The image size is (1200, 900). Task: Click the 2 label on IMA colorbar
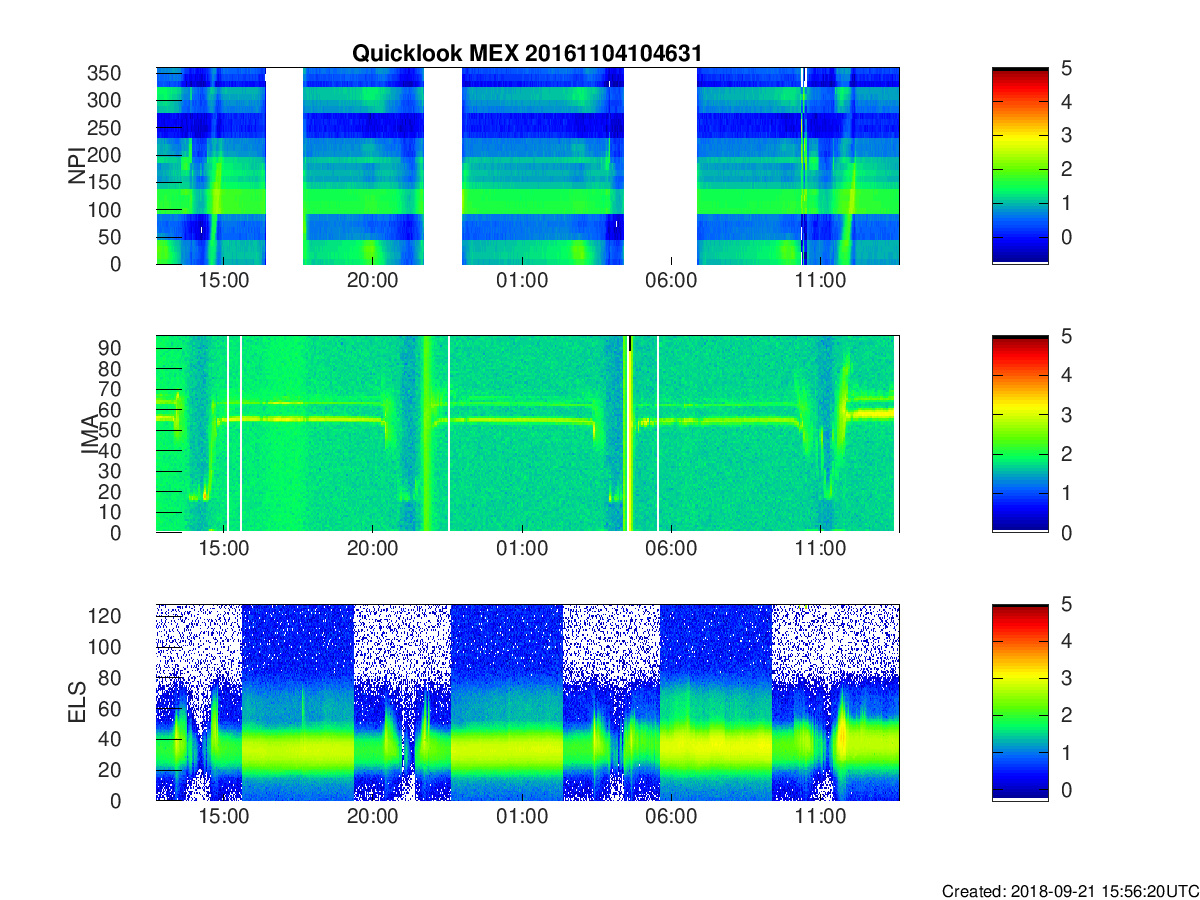(1065, 454)
